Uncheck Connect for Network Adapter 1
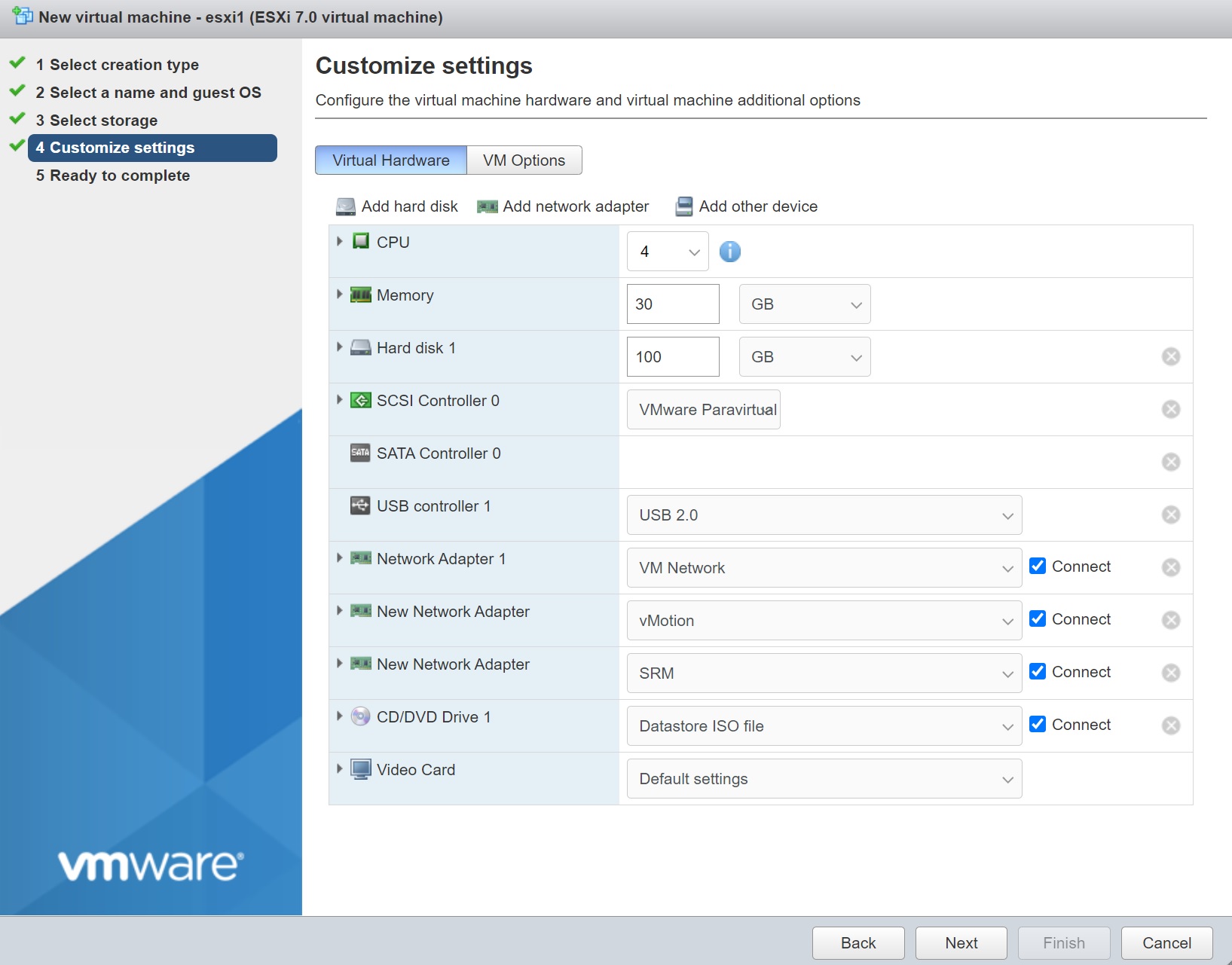This screenshot has height=965, width=1232. click(1038, 566)
